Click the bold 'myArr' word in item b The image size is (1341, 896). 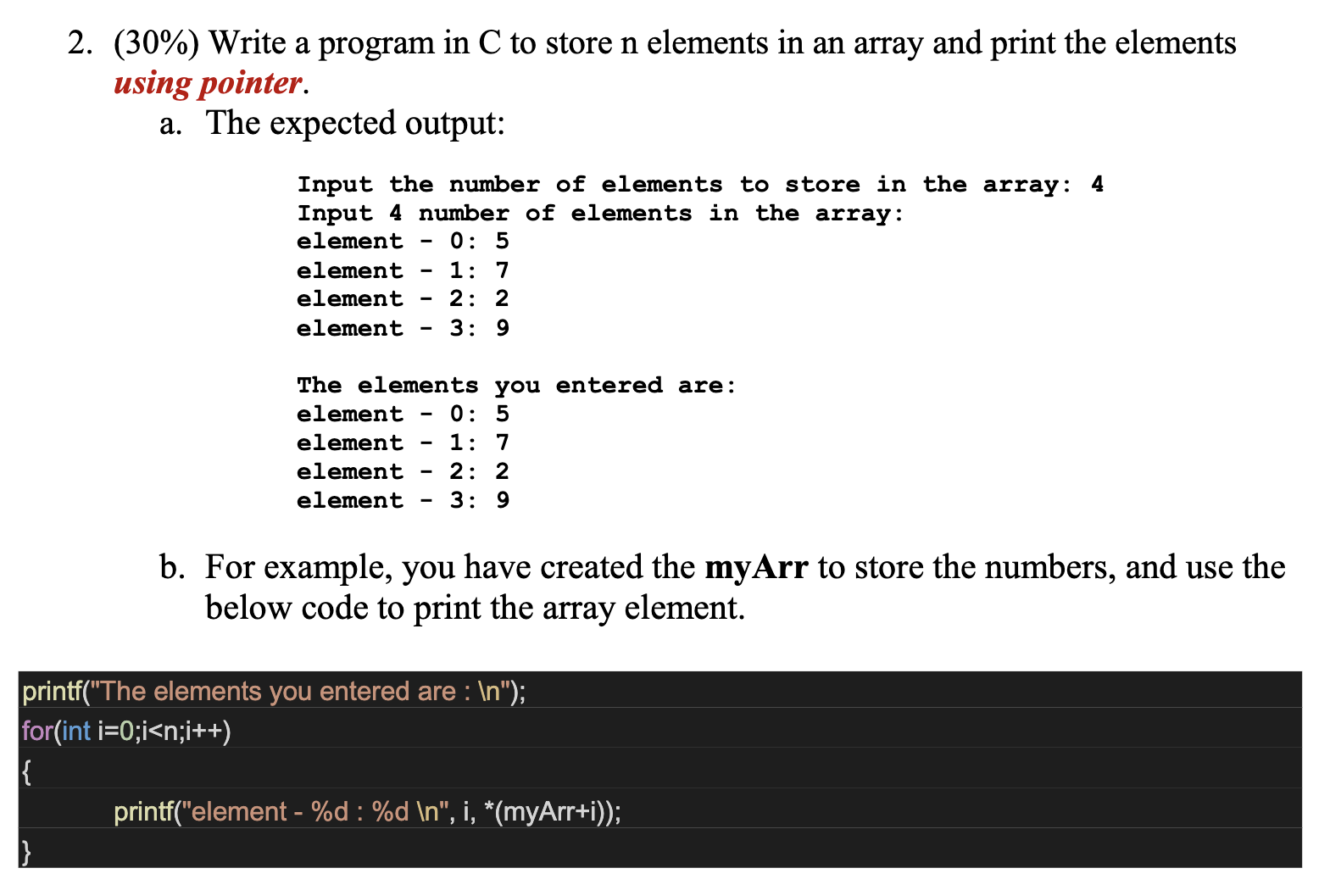coord(756,568)
